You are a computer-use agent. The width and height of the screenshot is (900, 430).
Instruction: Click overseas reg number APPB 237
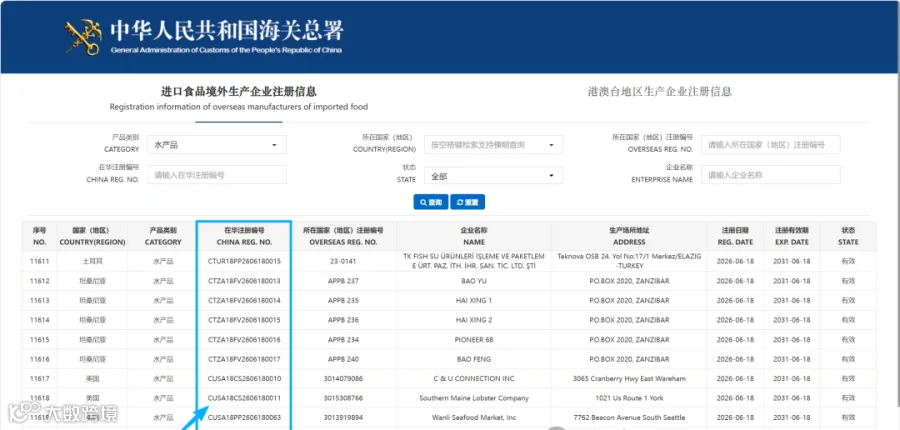pyautogui.click(x=343, y=281)
